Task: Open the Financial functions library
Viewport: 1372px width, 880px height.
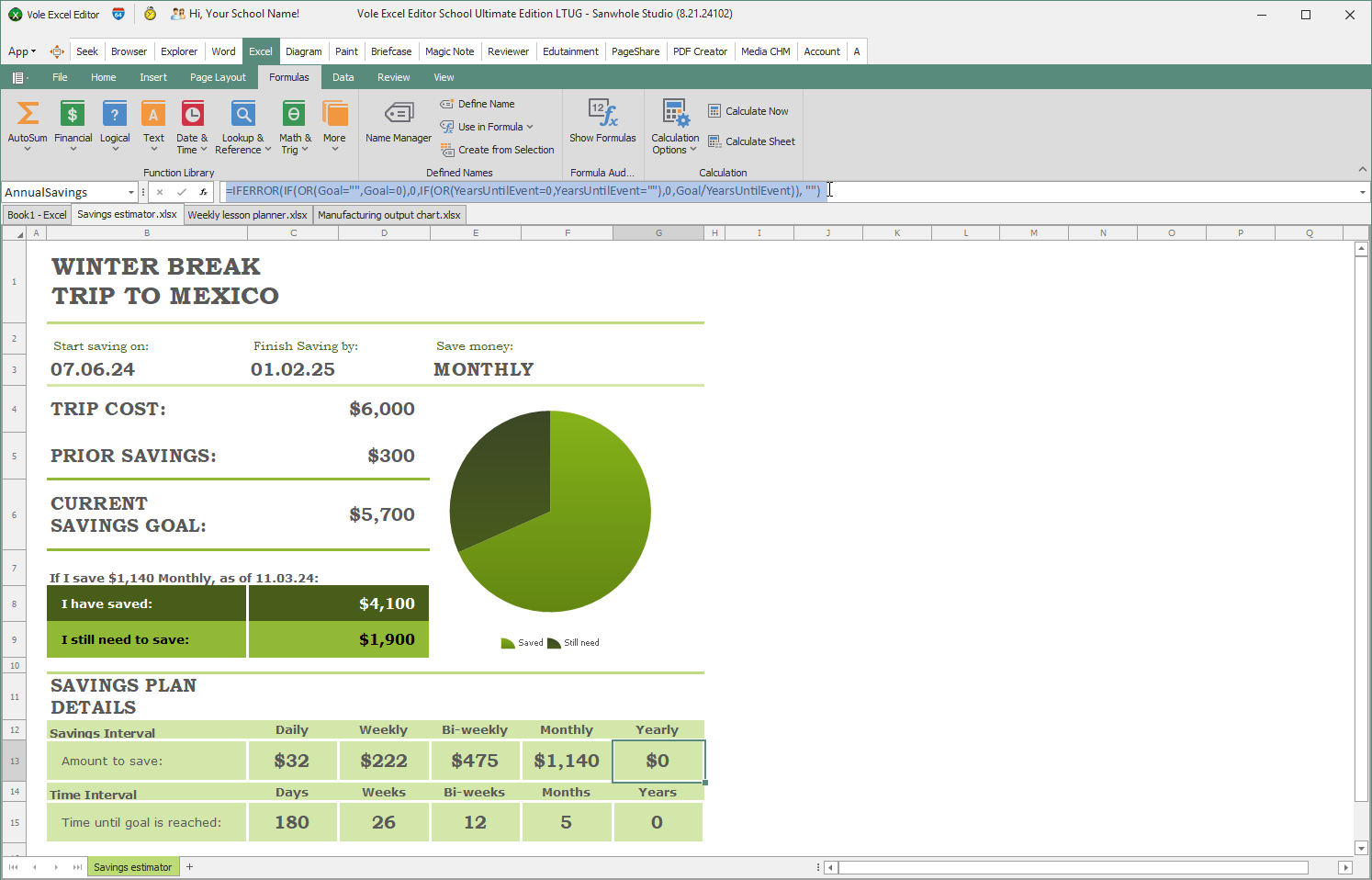Action: pos(73,126)
